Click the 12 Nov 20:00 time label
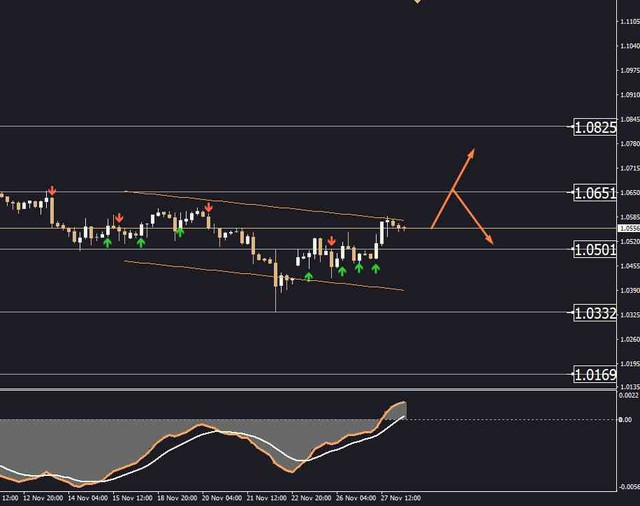 [43, 498]
